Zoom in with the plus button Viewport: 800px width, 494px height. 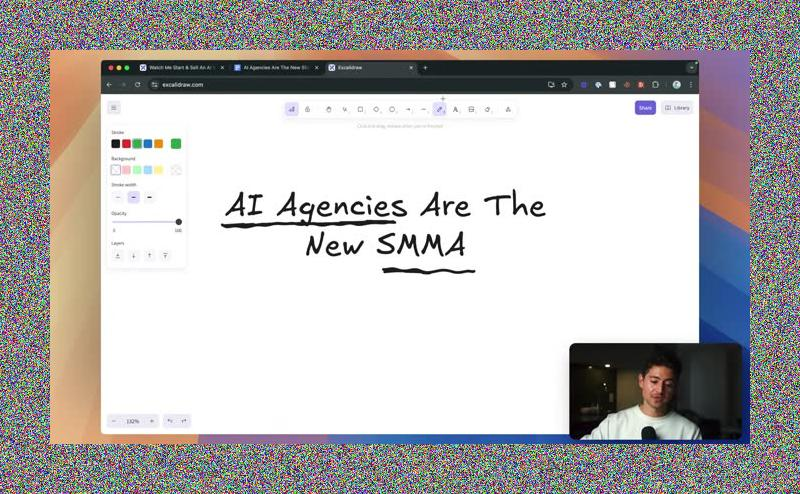152,421
